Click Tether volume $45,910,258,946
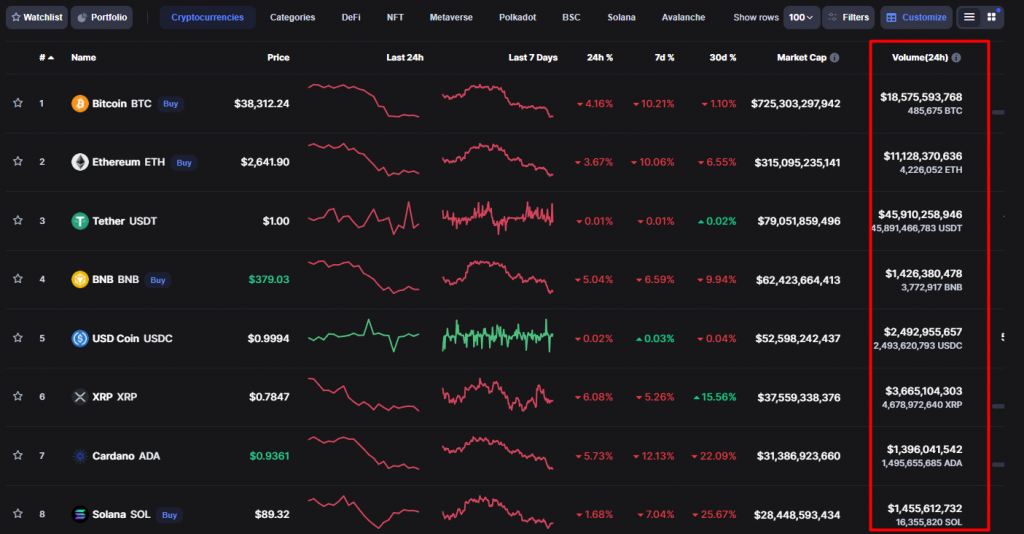This screenshot has width=1024, height=534. click(920, 214)
